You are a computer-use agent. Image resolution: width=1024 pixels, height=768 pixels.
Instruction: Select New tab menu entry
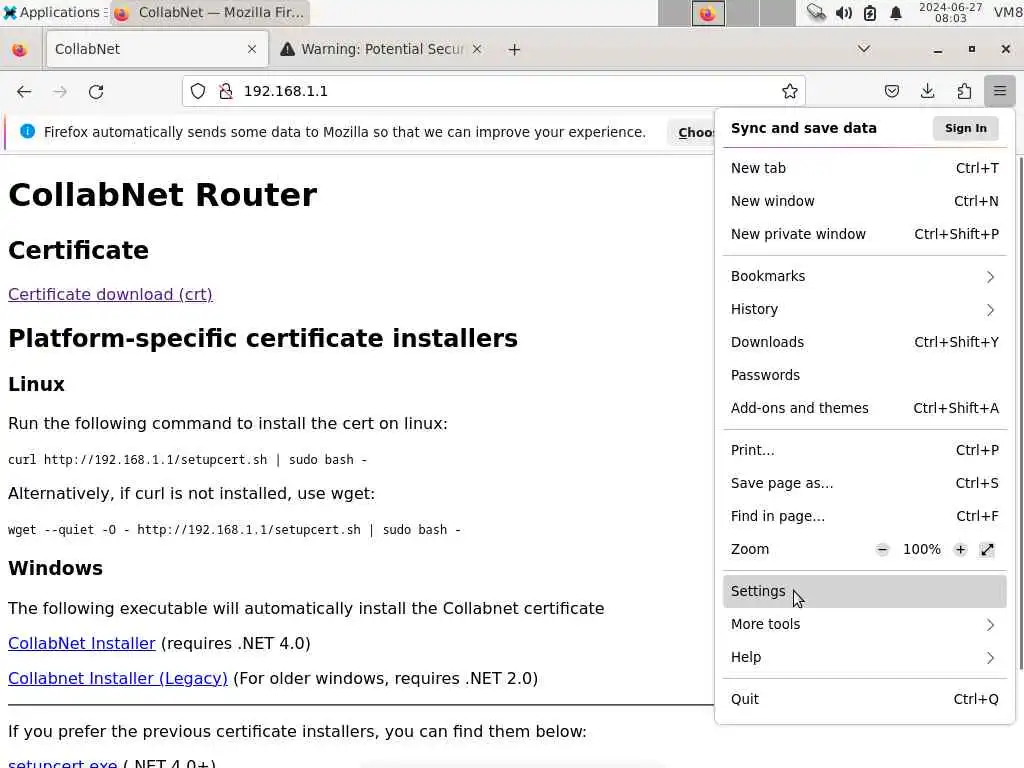coord(864,168)
